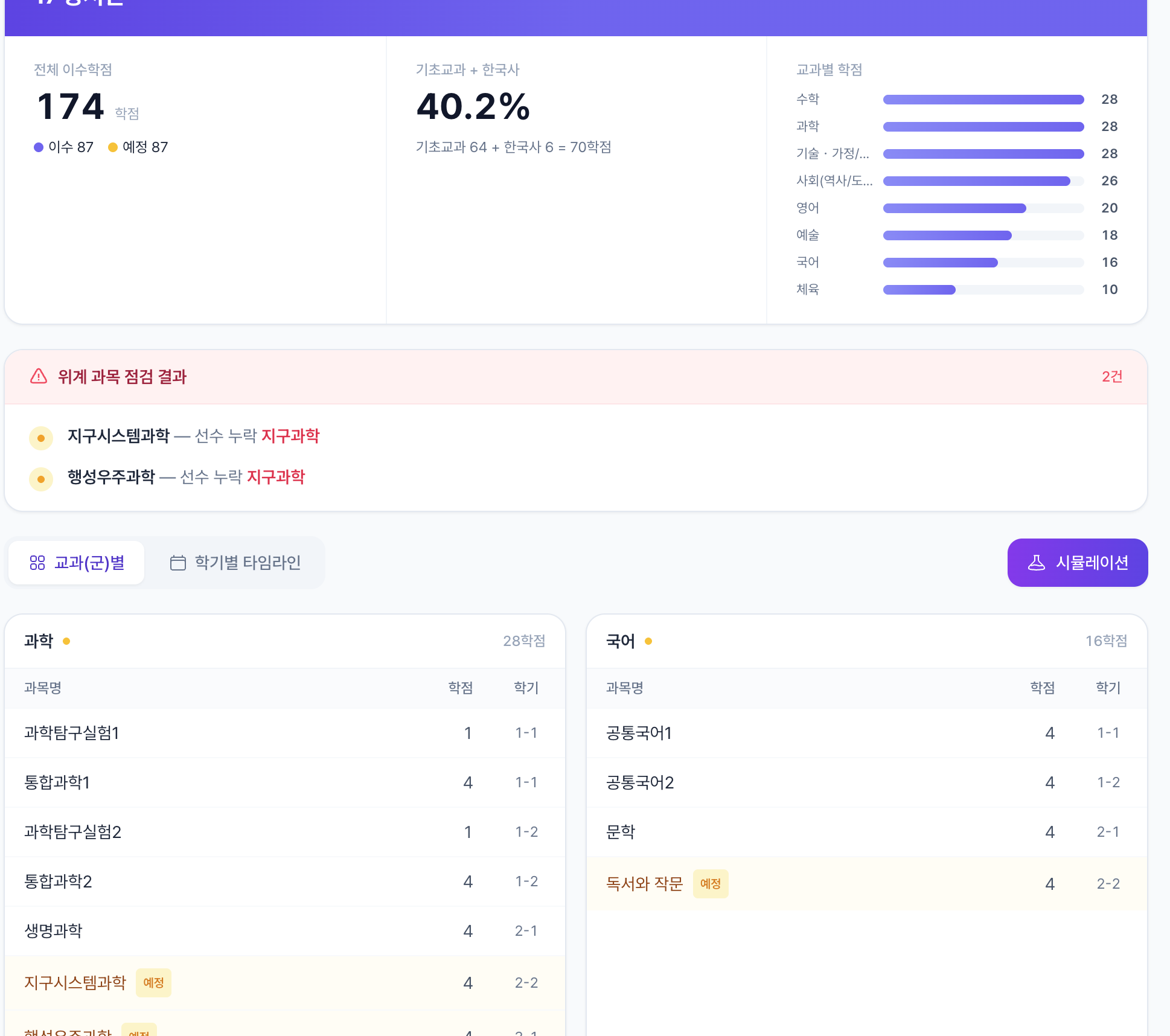Click 학기 column header in 국어 table
This screenshot has width=1170, height=1036.
(x=1108, y=688)
